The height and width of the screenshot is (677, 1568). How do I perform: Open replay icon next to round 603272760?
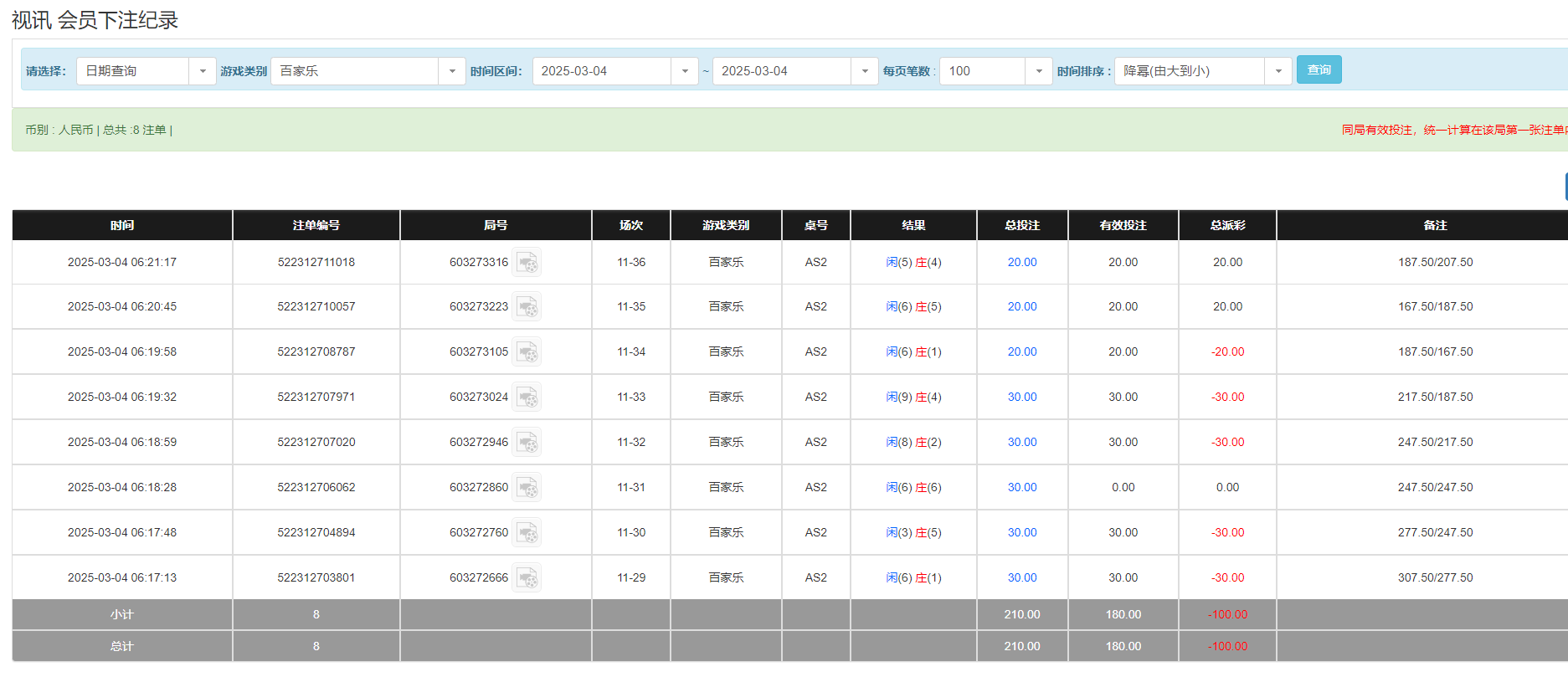(x=527, y=533)
